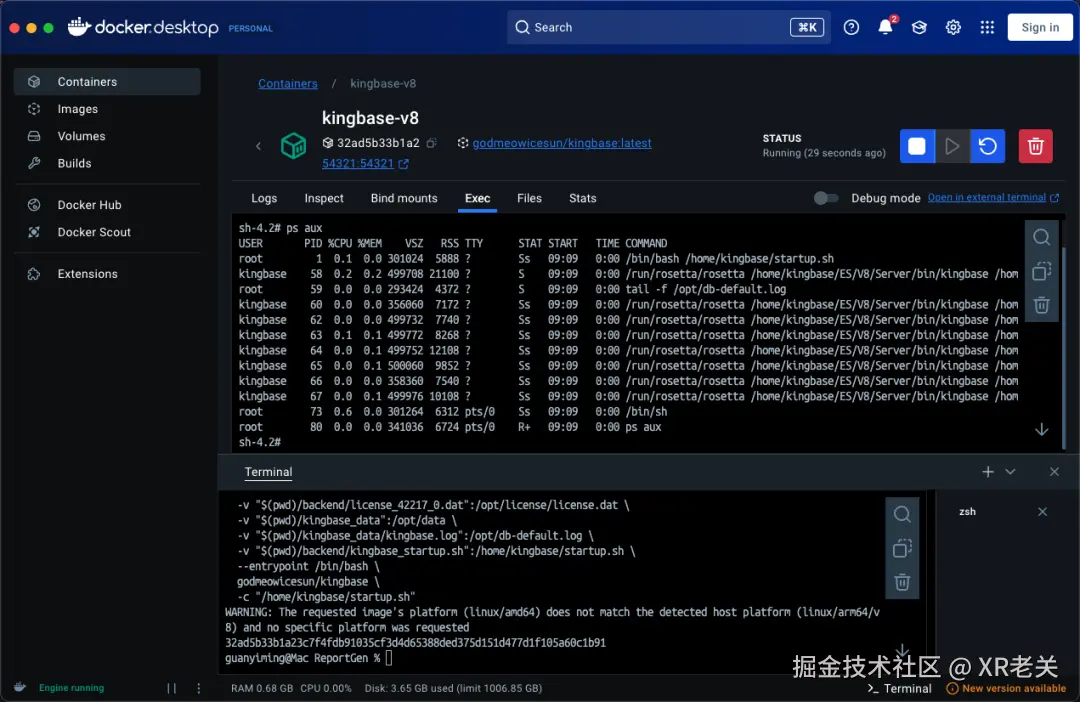This screenshot has height=702, width=1080.
Task: Expand the terminal options chevron dropdown
Action: (x=1010, y=472)
